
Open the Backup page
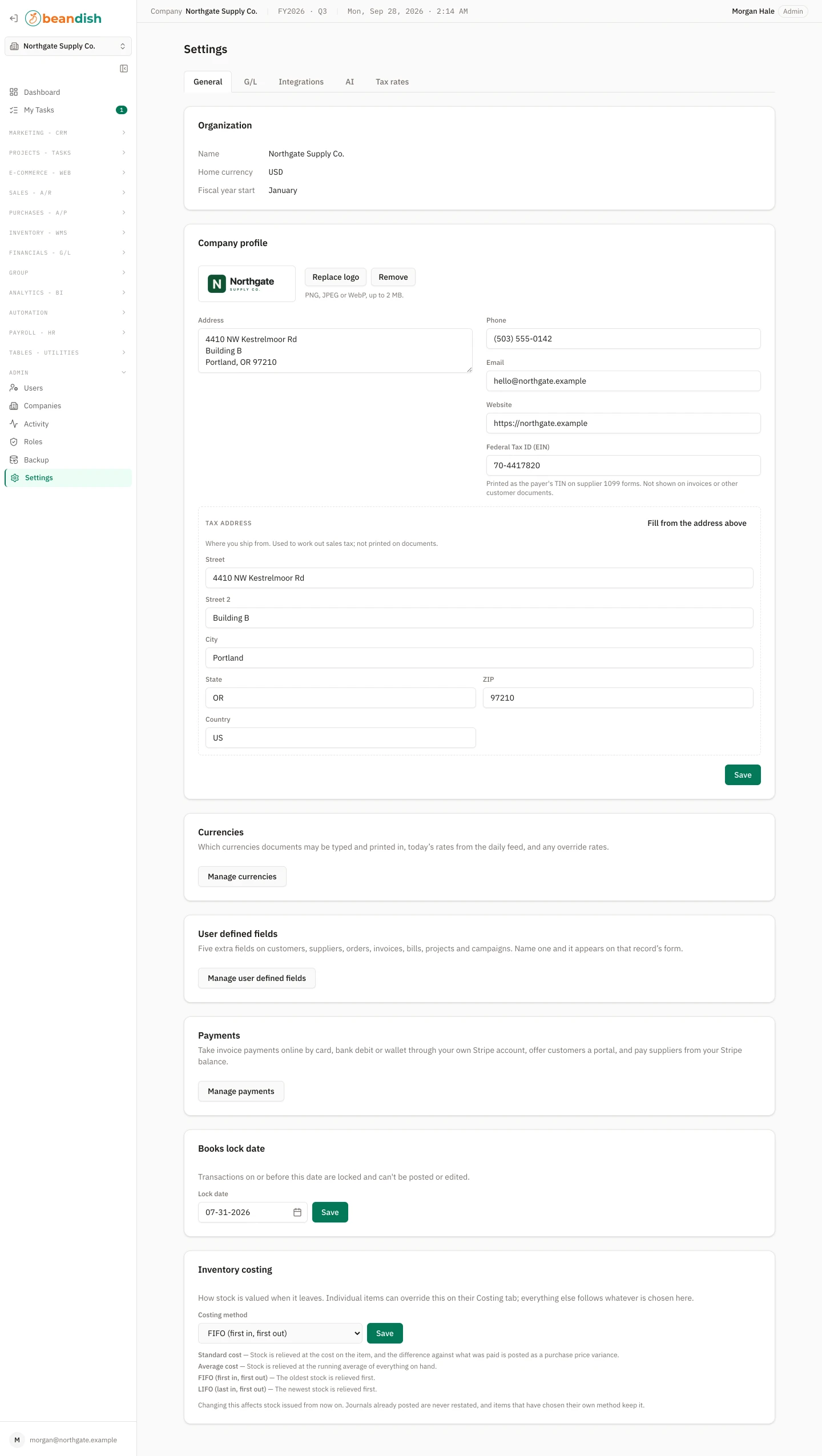click(68, 460)
